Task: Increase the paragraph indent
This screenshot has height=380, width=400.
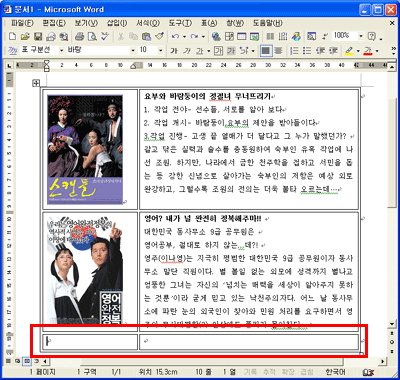Action: (x=333, y=51)
